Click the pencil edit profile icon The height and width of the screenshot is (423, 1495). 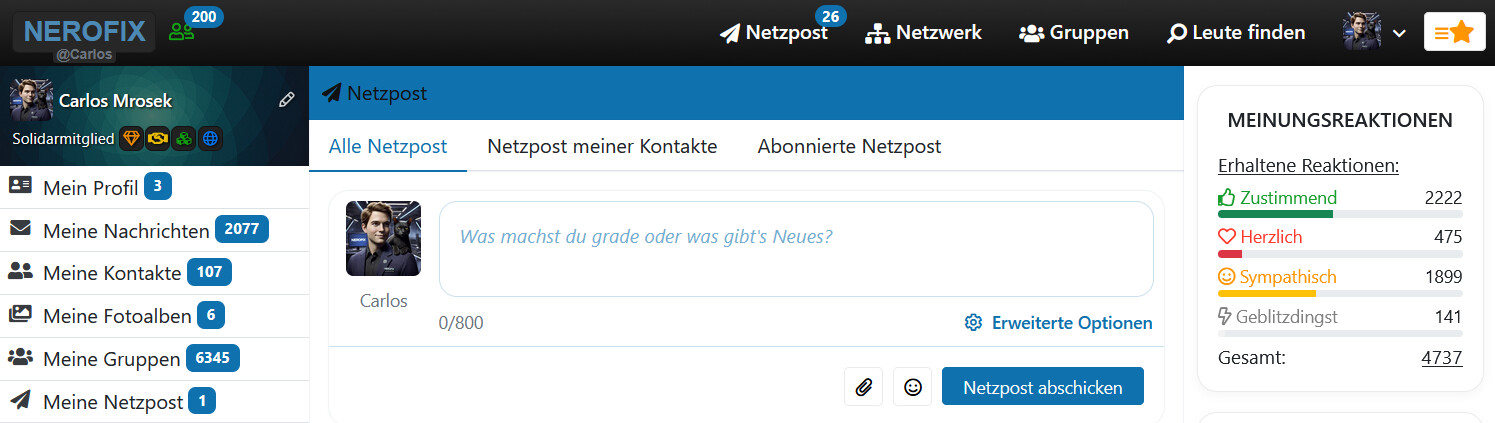[287, 100]
